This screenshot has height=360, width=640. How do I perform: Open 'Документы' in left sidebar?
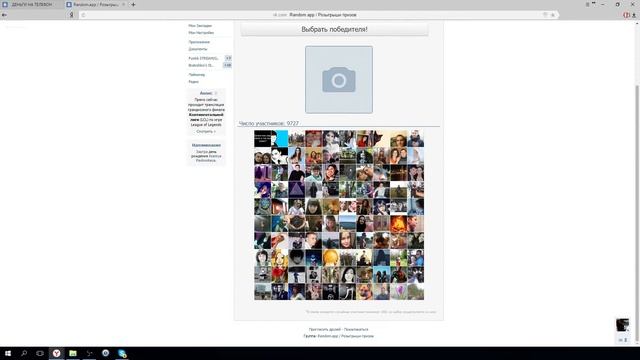[x=198, y=49]
